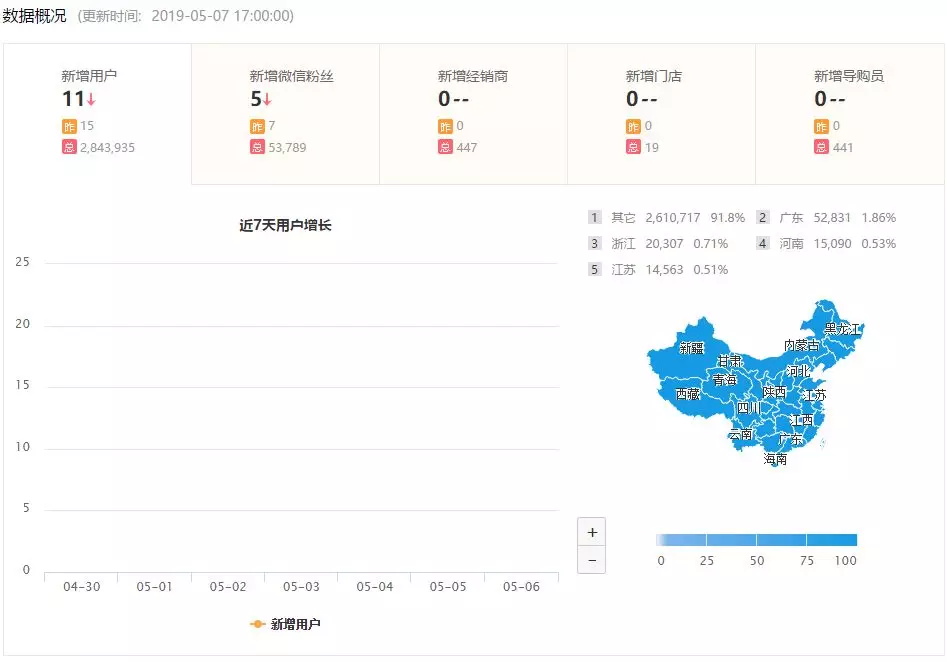Image resolution: width=947 pixels, height=662 pixels.
Task: Click the 04-30 axis date label
Action: point(82,586)
